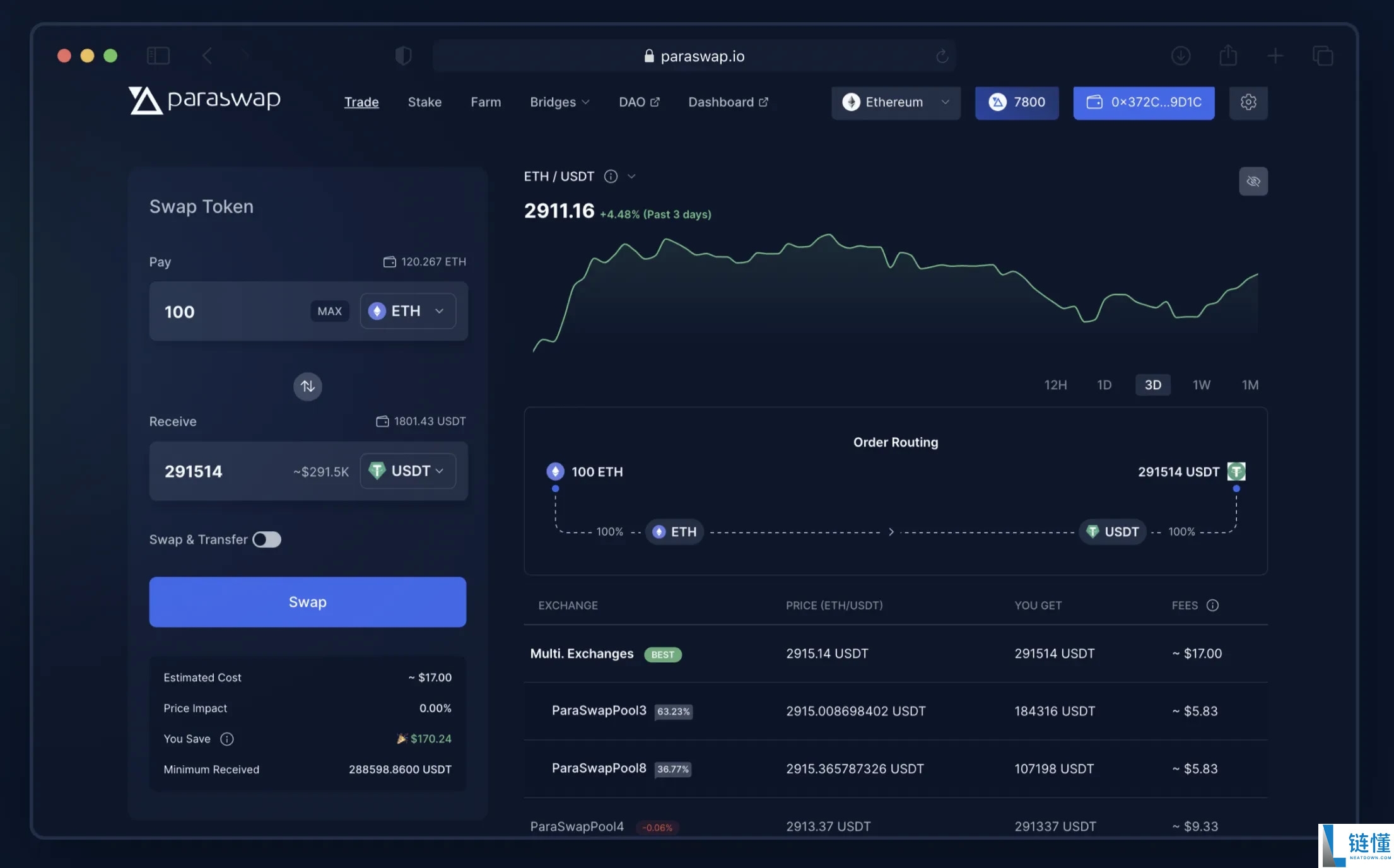Viewport: 1394px width, 868px height.
Task: Click the BEST badge
Action: coord(662,655)
